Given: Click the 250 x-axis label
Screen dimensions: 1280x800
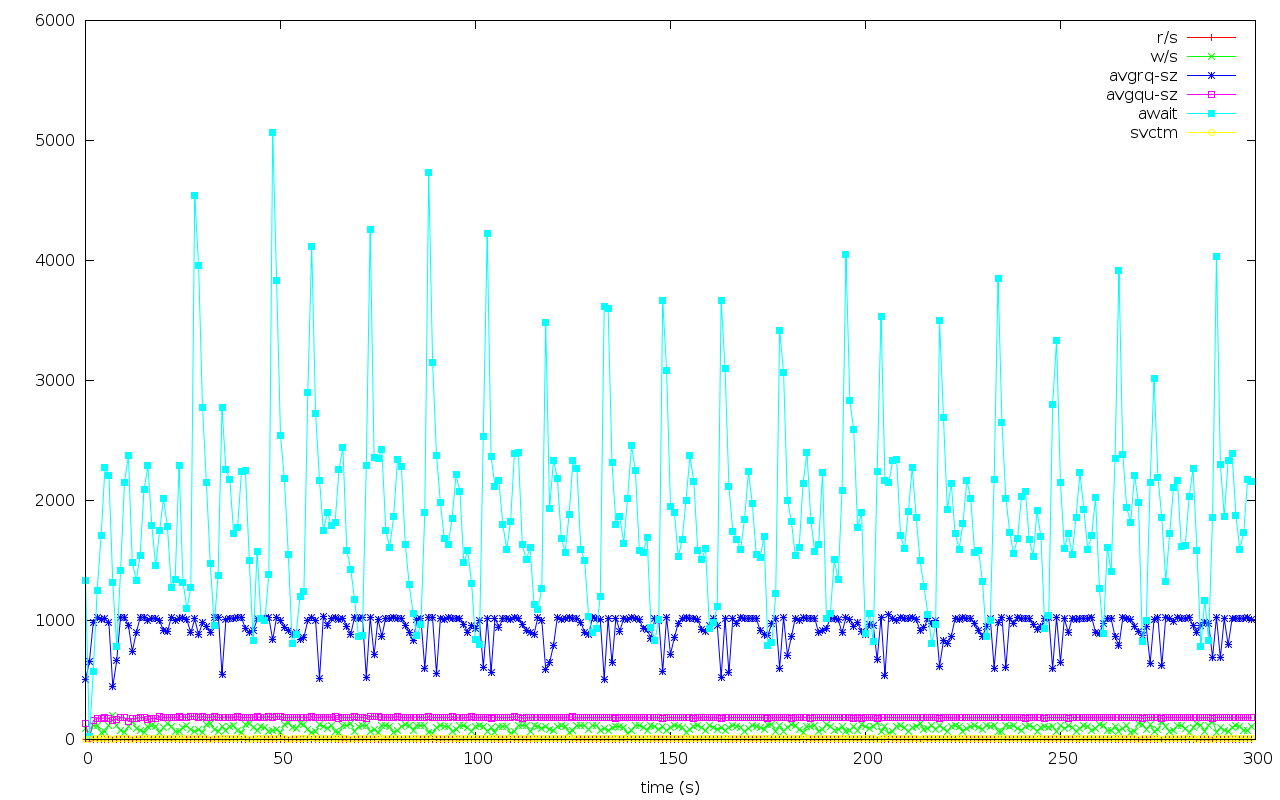Looking at the screenshot, I should point(1061,759).
